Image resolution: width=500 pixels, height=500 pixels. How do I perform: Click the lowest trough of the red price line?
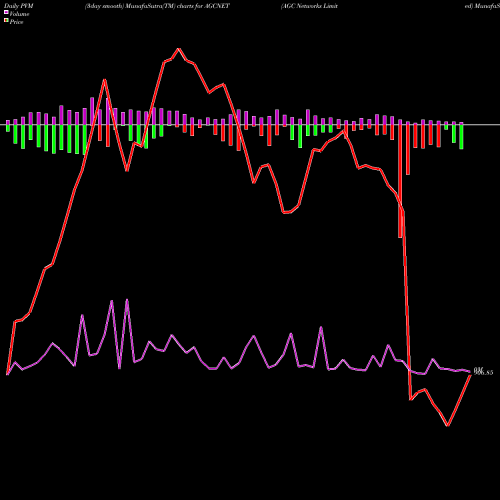point(448,425)
